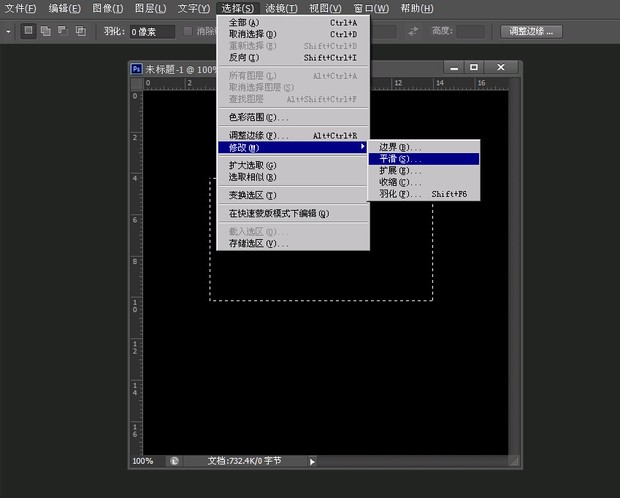Viewport: 620px width, 498px height.
Task: Click the 羽化 pixel input field
Action: coord(153,31)
